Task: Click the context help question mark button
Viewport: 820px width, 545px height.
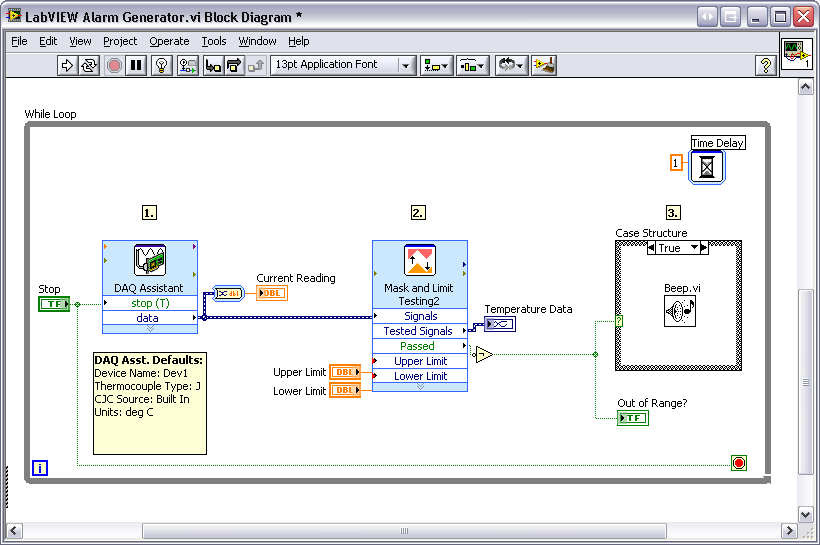Action: click(x=765, y=65)
